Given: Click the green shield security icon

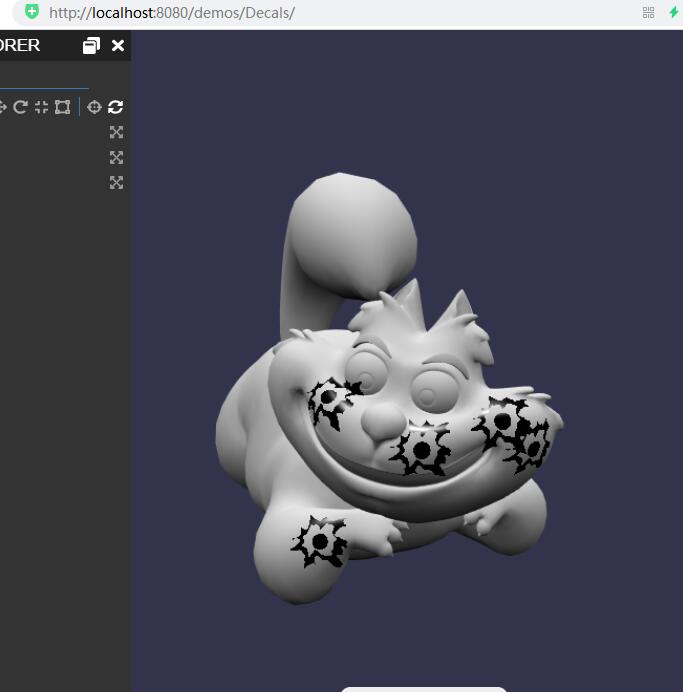Looking at the screenshot, I should [x=32, y=11].
